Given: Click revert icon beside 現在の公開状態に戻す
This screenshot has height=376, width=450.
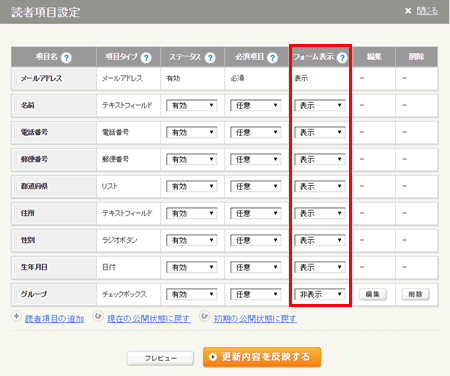Looking at the screenshot, I should [x=98, y=316].
